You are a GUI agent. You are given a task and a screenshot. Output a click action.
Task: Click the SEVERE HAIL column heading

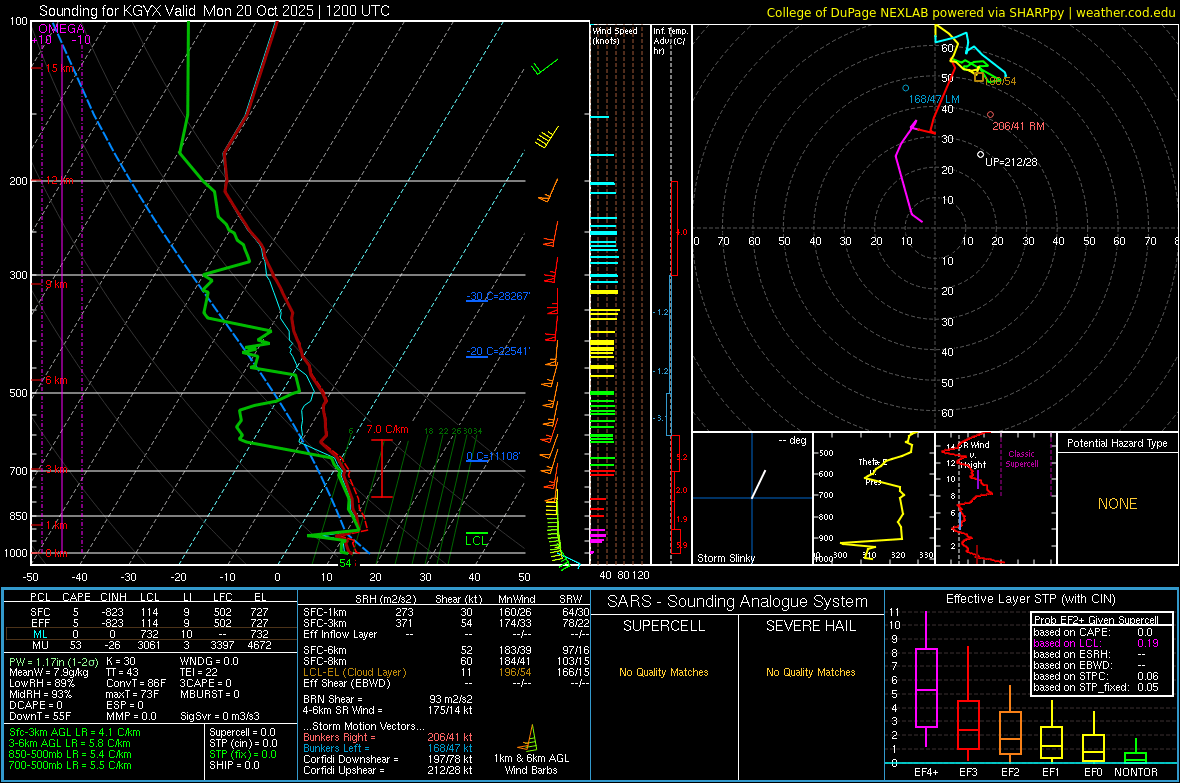810,626
